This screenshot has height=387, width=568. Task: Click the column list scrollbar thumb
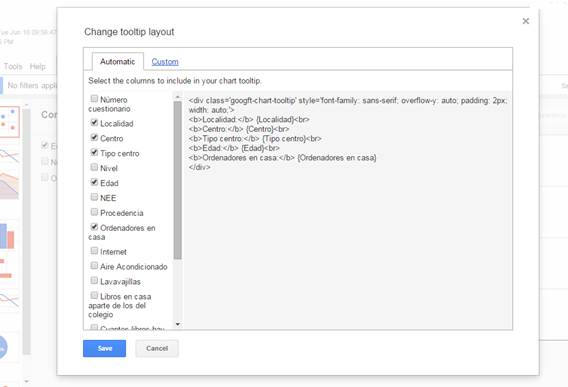point(178,180)
